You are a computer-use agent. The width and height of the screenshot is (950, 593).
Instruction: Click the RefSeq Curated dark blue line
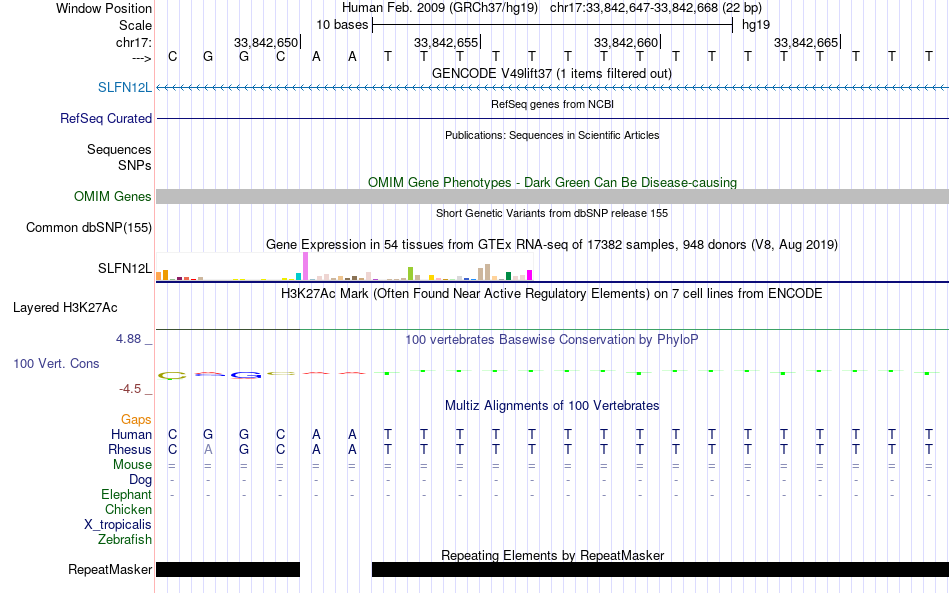tap(553, 119)
